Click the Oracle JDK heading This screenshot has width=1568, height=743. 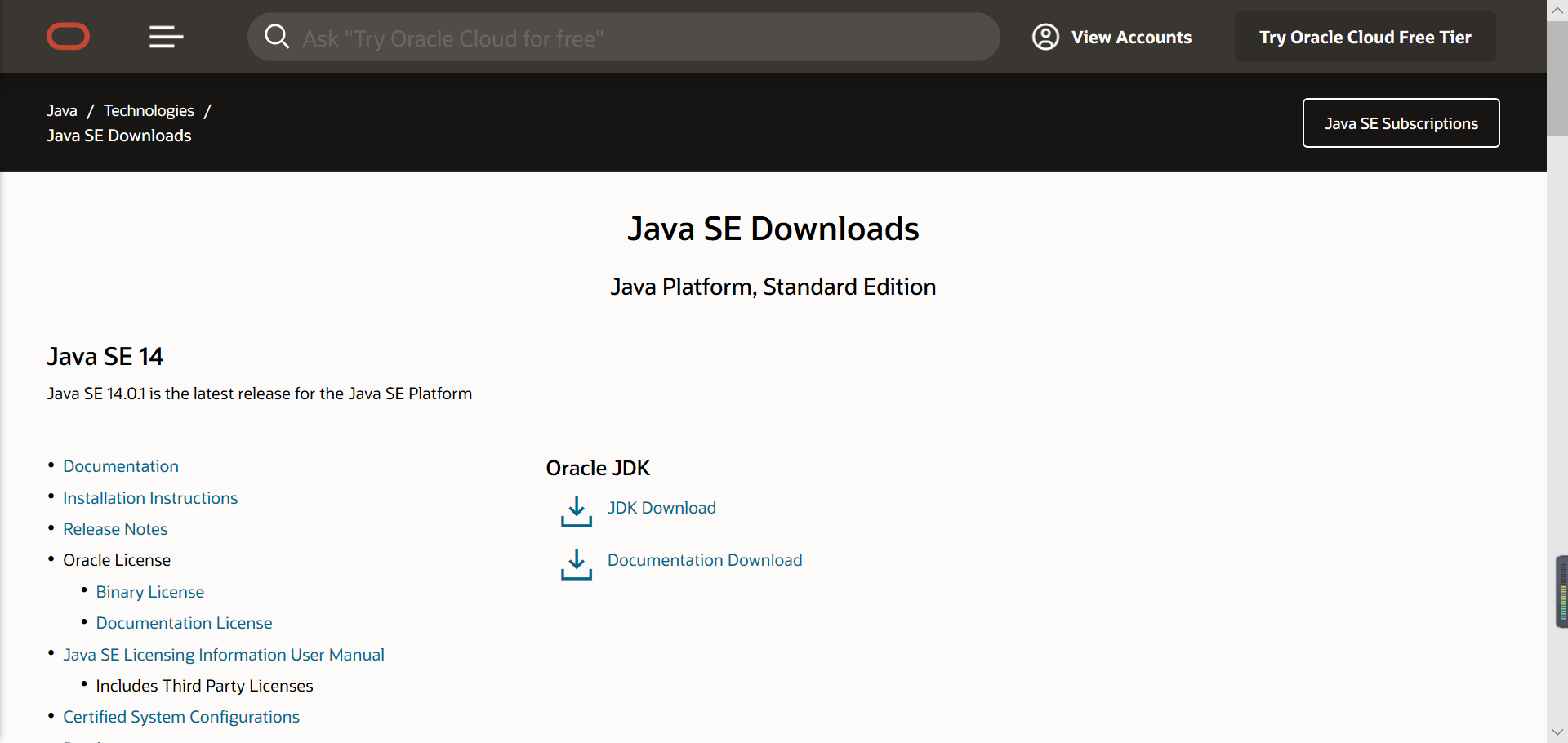click(598, 468)
